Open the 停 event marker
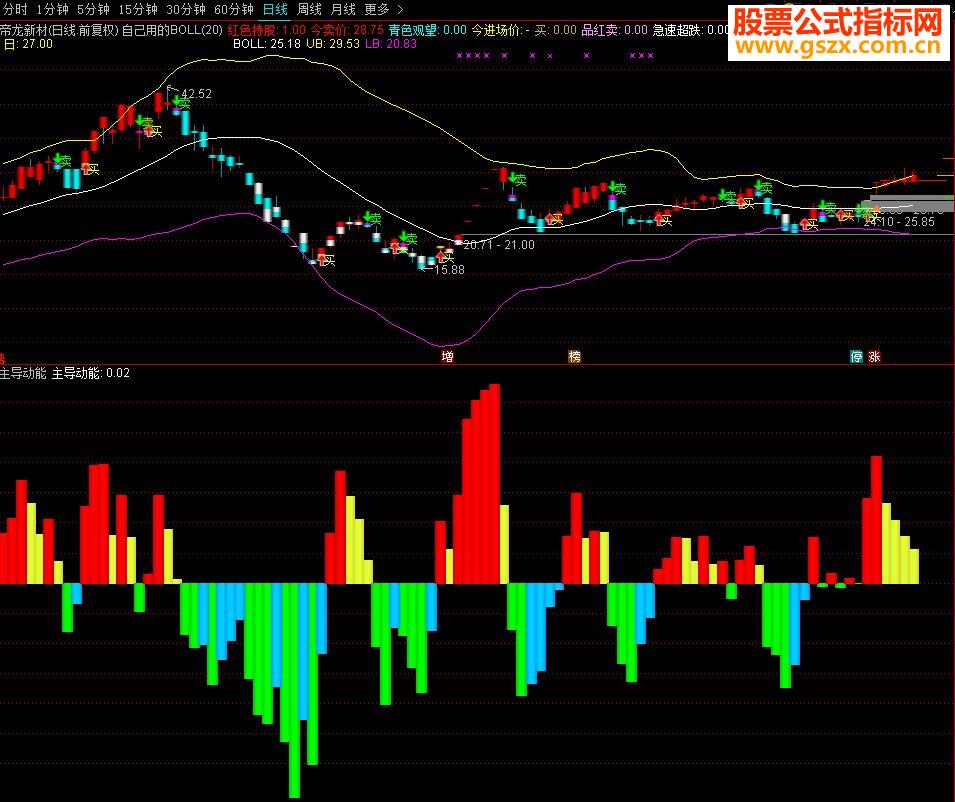The image size is (955, 802). click(857, 356)
